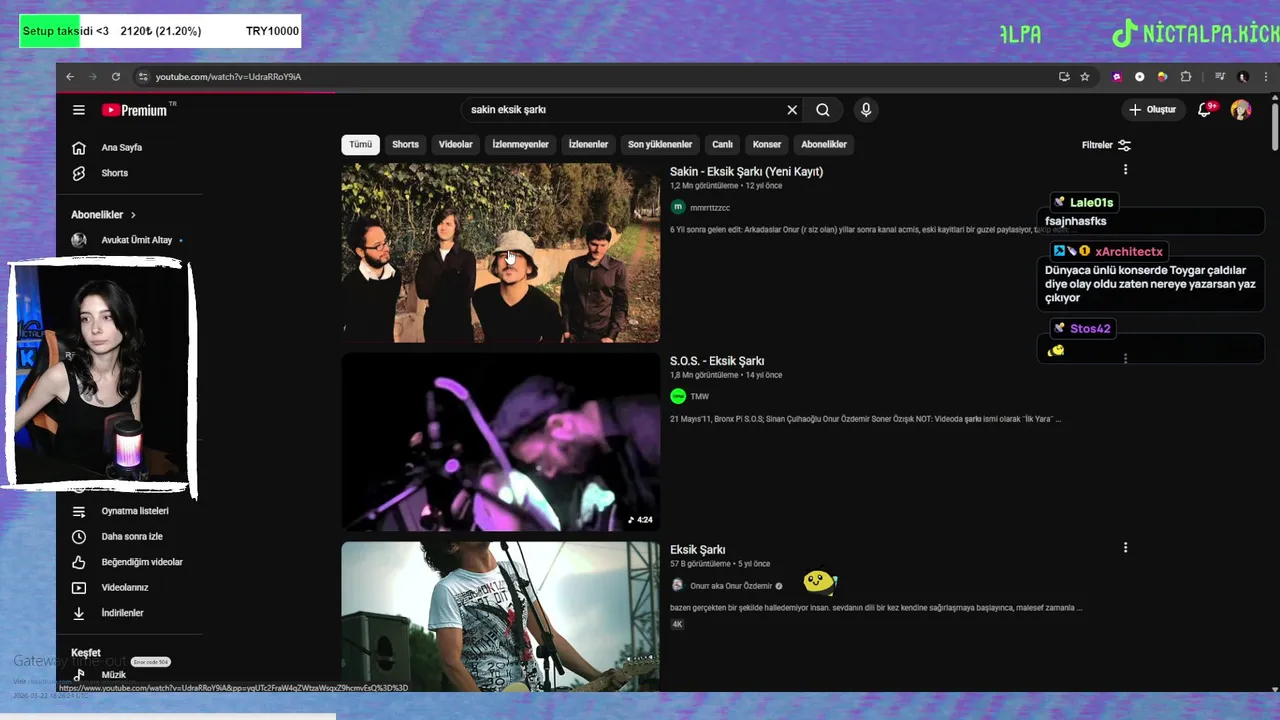Open Chrome three-dot menu
The height and width of the screenshot is (720, 1280).
pos(1264,77)
